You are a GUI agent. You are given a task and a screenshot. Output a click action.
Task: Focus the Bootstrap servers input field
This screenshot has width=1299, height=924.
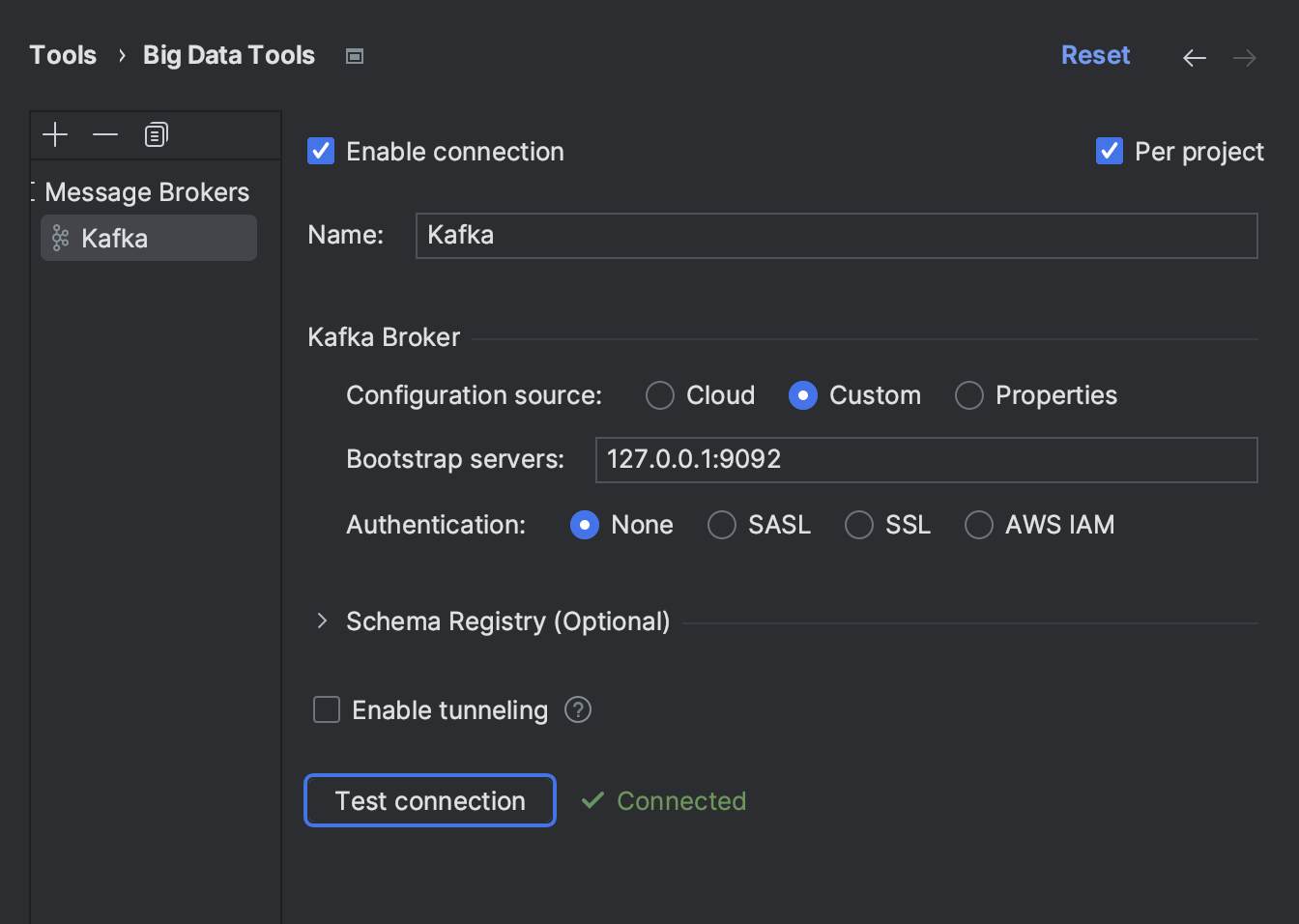point(926,460)
